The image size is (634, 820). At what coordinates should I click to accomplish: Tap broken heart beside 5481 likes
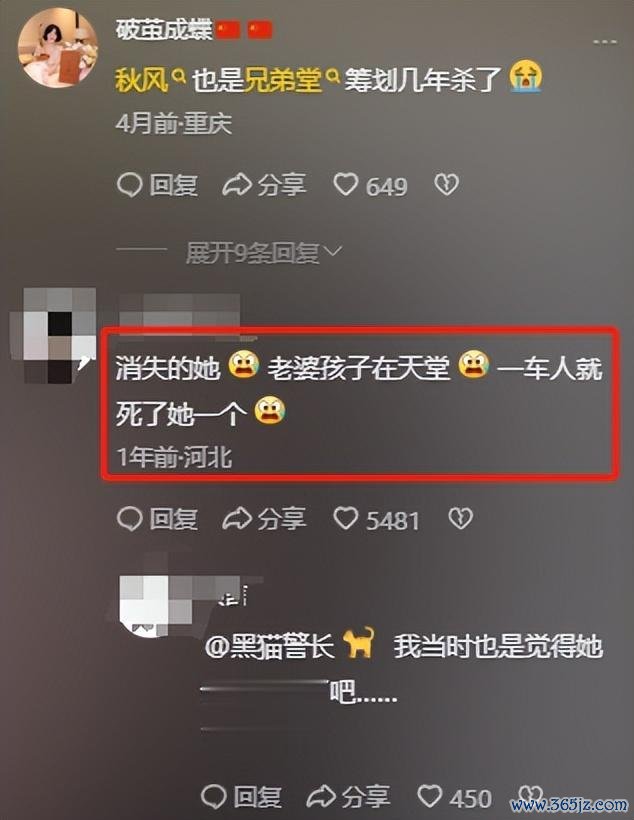(x=460, y=519)
